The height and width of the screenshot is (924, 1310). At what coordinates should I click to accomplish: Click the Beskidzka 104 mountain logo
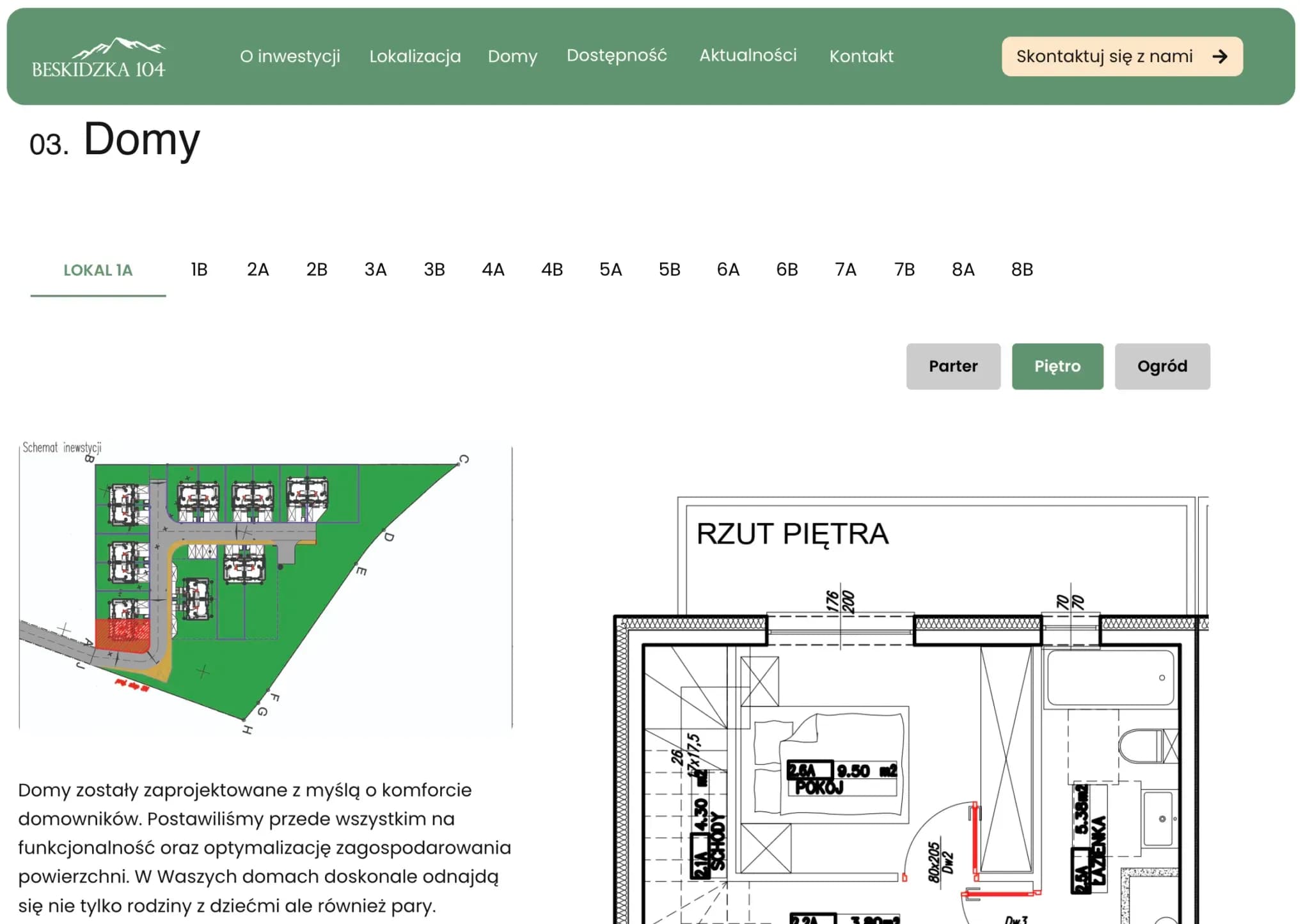tap(99, 58)
